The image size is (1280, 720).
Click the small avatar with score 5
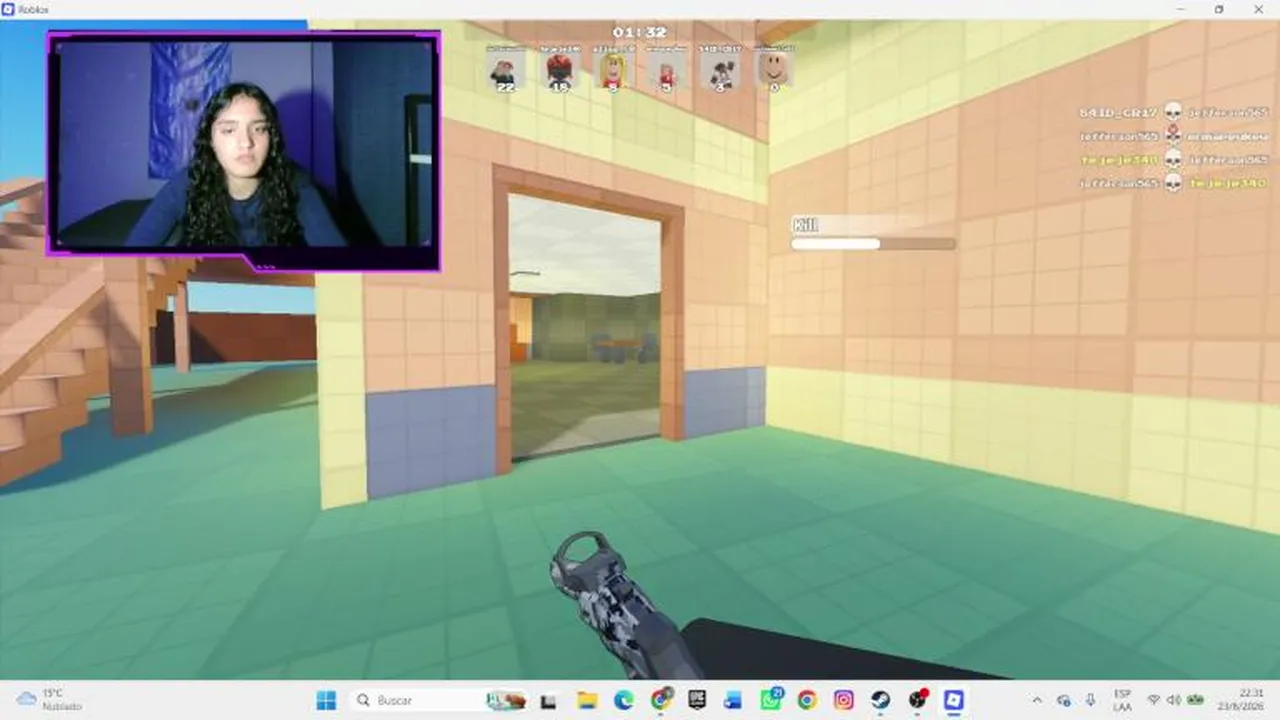tap(667, 69)
